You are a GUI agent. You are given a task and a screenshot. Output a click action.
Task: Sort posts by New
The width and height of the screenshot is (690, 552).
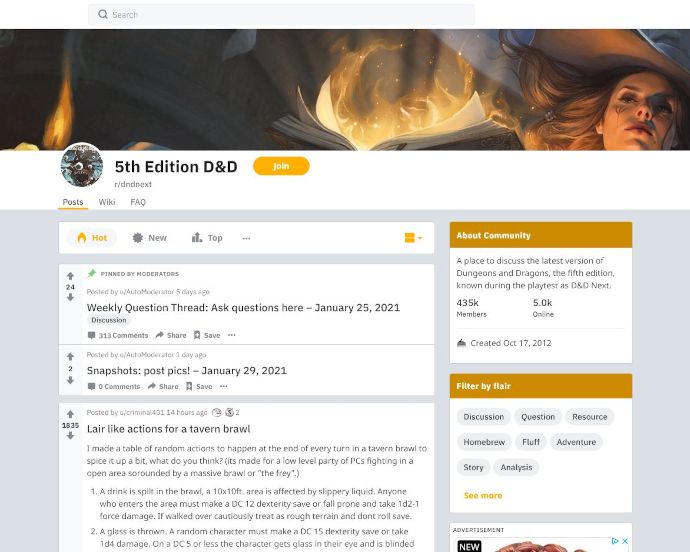150,238
